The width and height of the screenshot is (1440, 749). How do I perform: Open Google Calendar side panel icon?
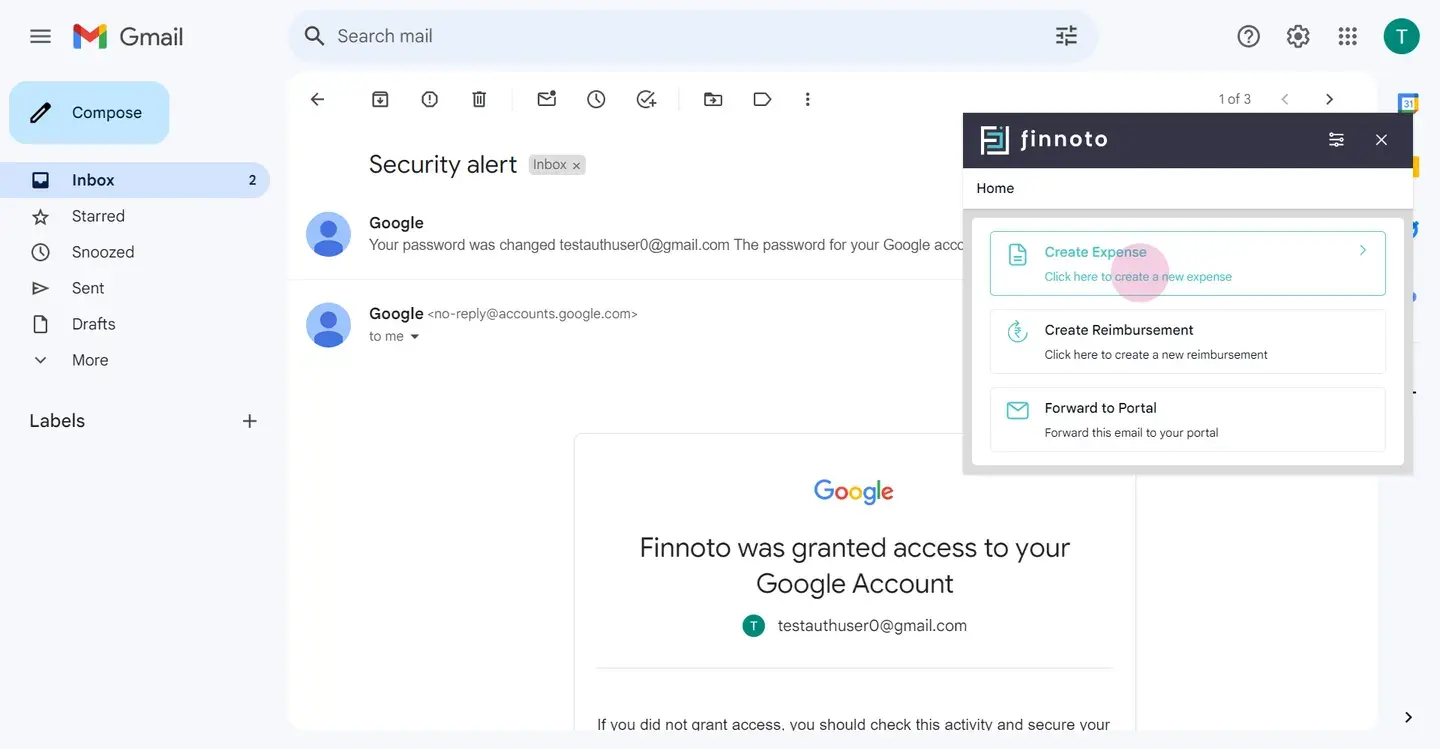1408,102
